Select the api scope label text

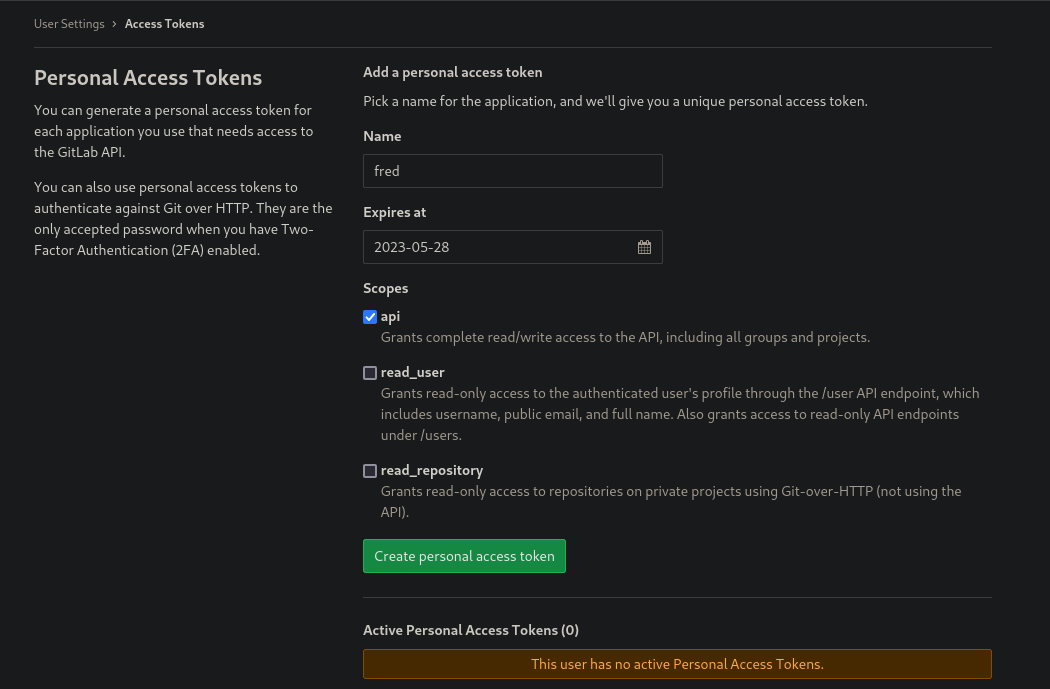(x=390, y=317)
